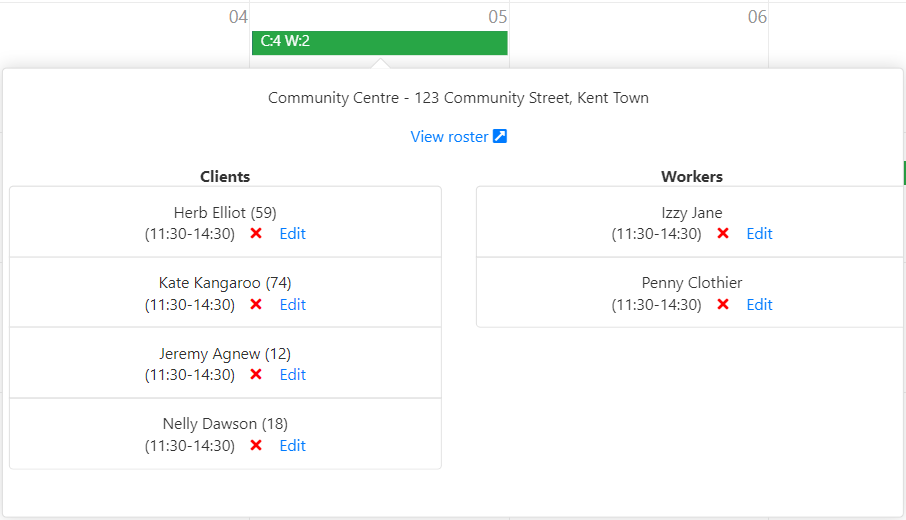906x520 pixels.
Task: Click the Izzy Jane worker name
Action: [x=692, y=213]
